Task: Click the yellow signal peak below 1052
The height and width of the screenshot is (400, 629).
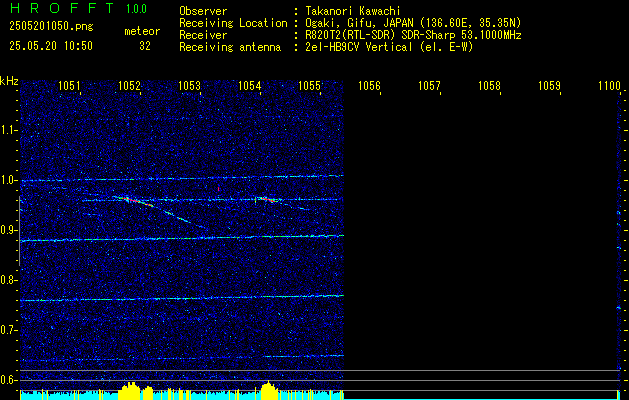Action: point(130,391)
